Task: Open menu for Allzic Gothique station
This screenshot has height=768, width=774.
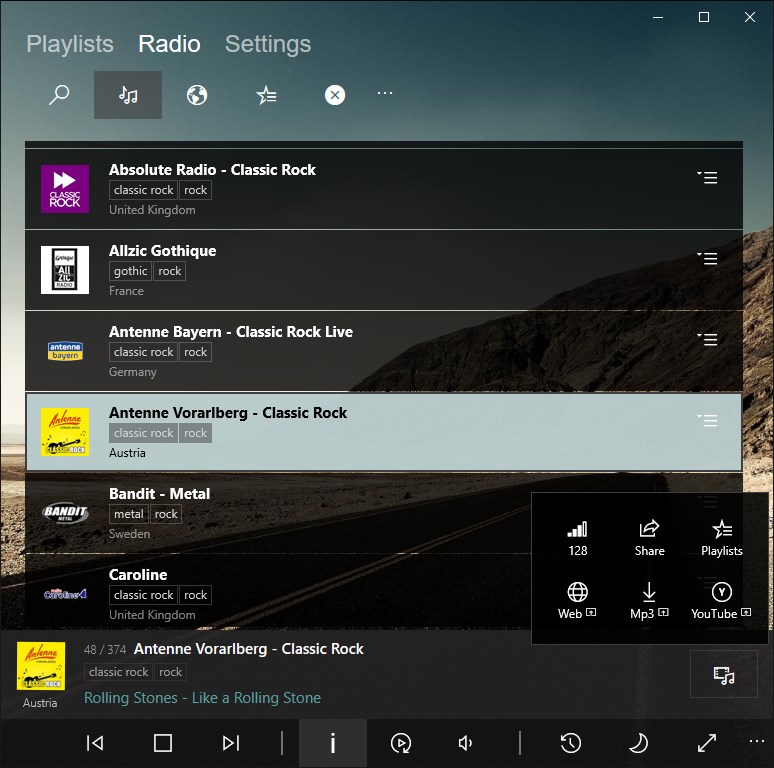Action: [707, 258]
